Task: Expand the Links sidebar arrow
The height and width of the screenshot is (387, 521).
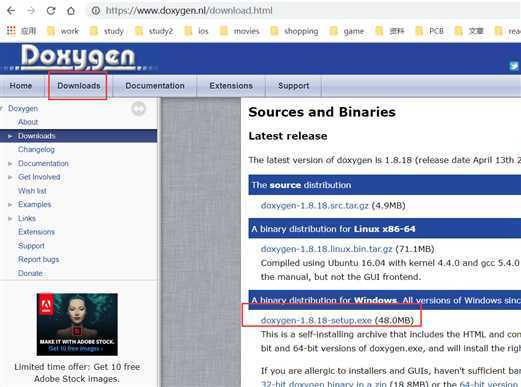Action: (x=10, y=218)
